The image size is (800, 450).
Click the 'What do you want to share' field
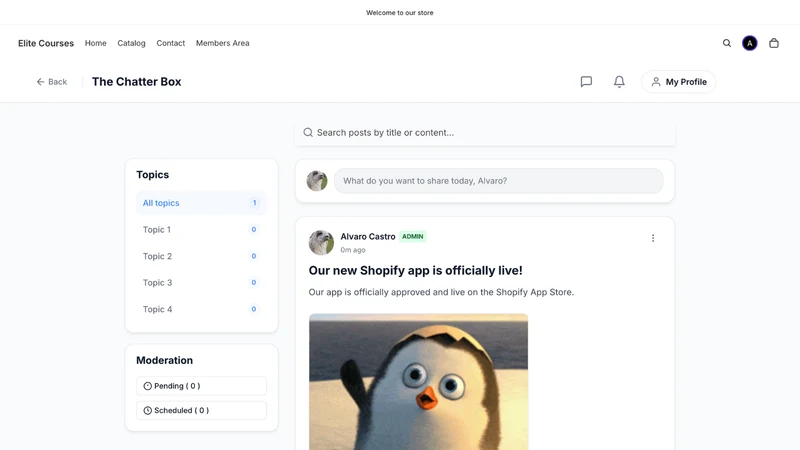498,181
